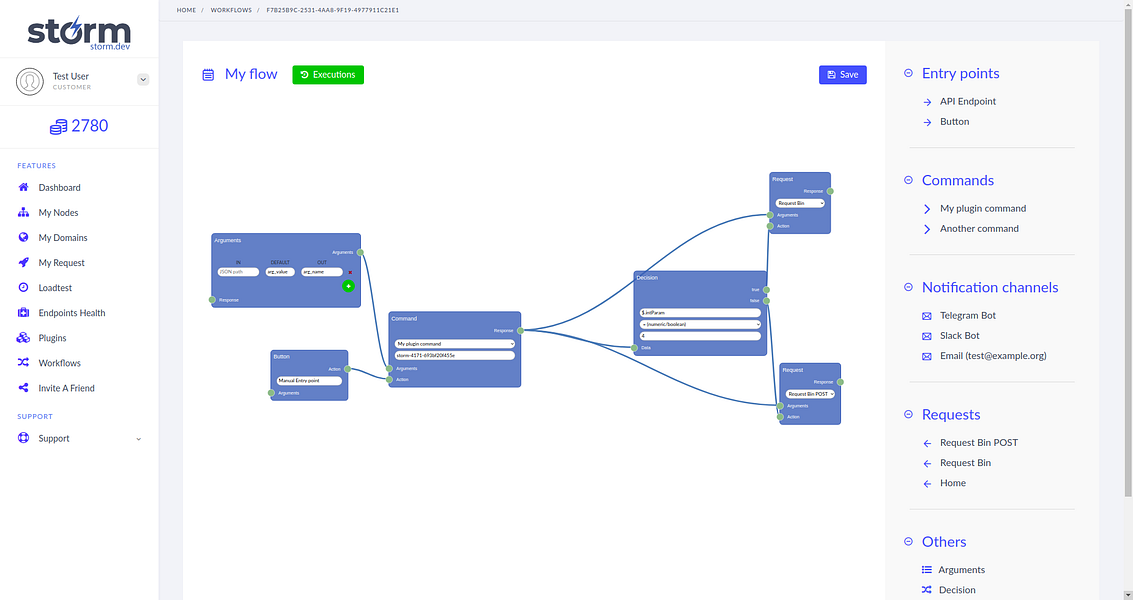This screenshot has height=600, width=1133.
Task: Click the calendar icon beside My flow title
Action: (208, 74)
